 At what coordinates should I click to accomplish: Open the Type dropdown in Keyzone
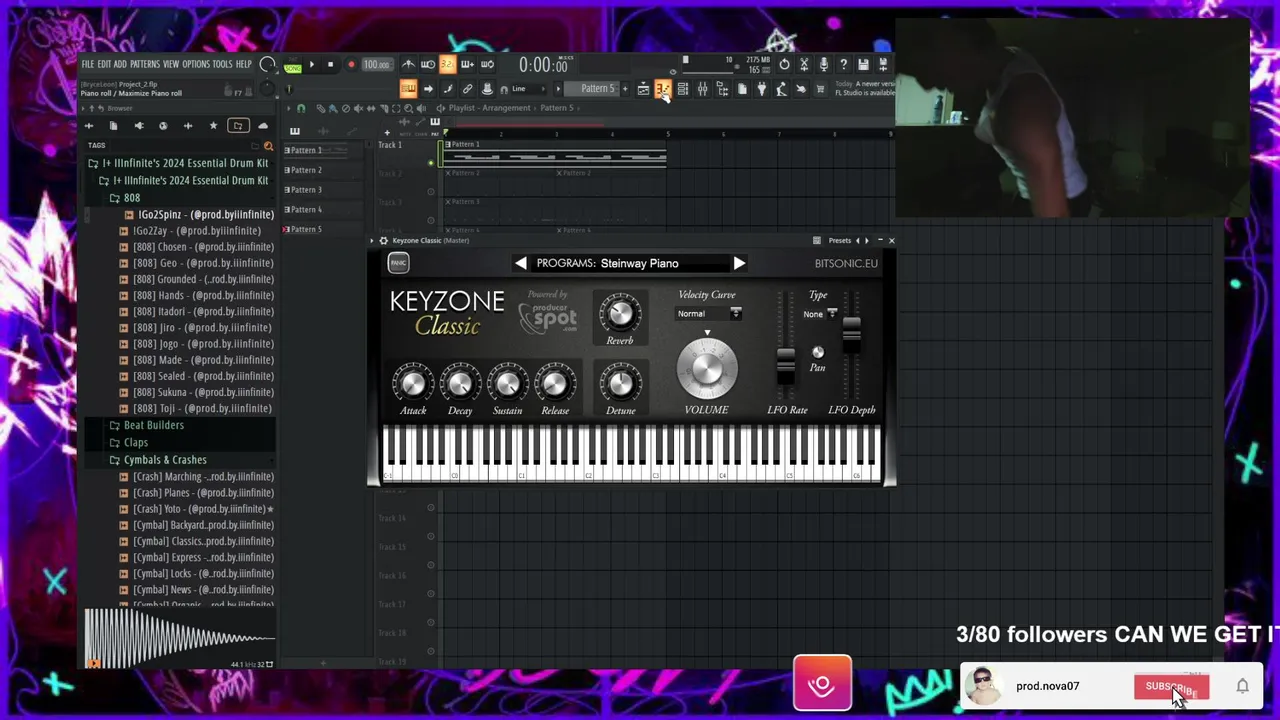point(819,314)
